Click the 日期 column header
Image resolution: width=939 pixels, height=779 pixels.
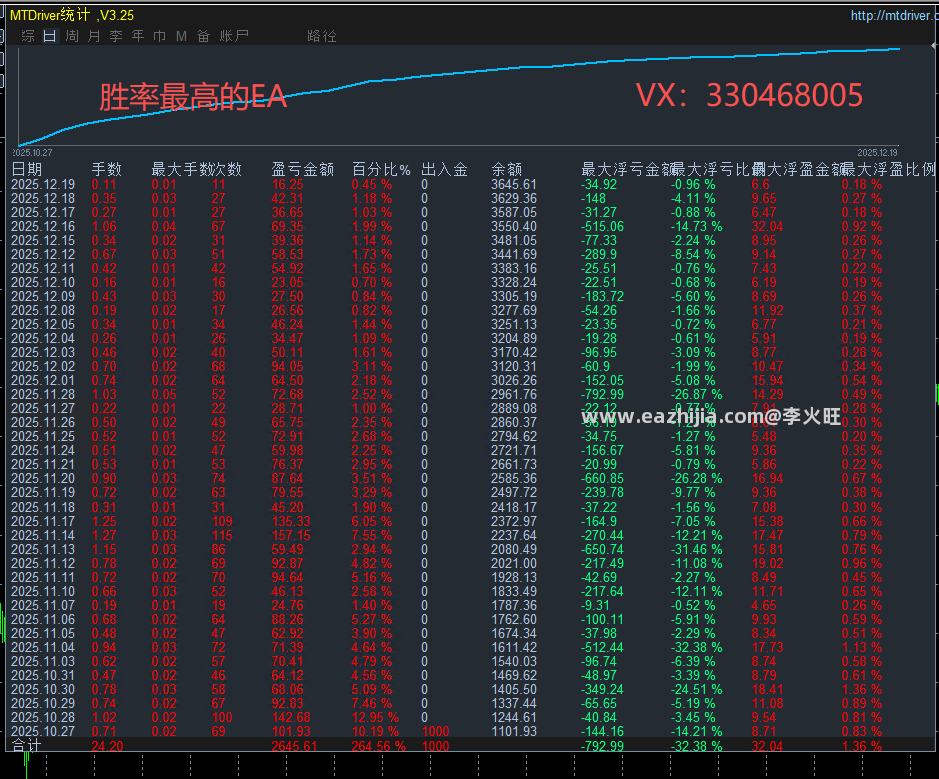point(27,169)
